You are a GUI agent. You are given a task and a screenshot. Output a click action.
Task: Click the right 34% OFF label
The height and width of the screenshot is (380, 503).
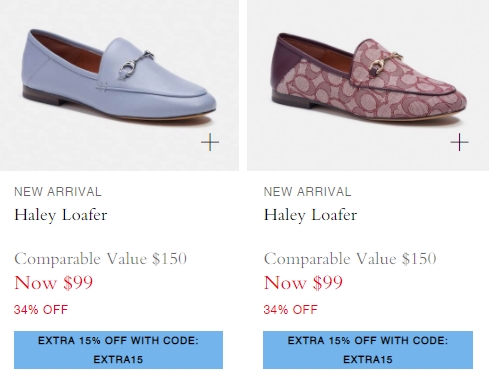pos(291,310)
